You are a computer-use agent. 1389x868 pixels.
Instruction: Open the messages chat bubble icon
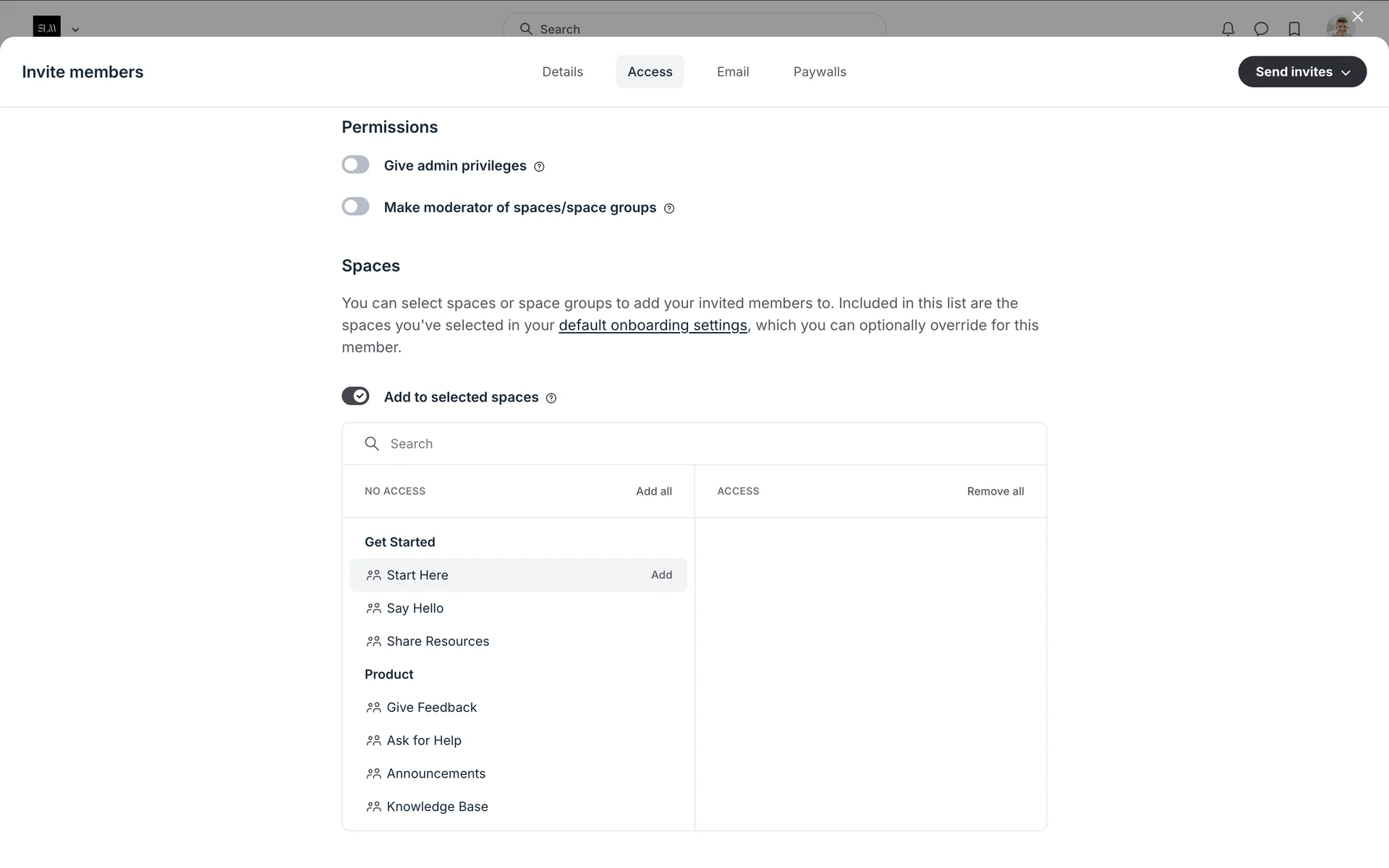[x=1261, y=29]
